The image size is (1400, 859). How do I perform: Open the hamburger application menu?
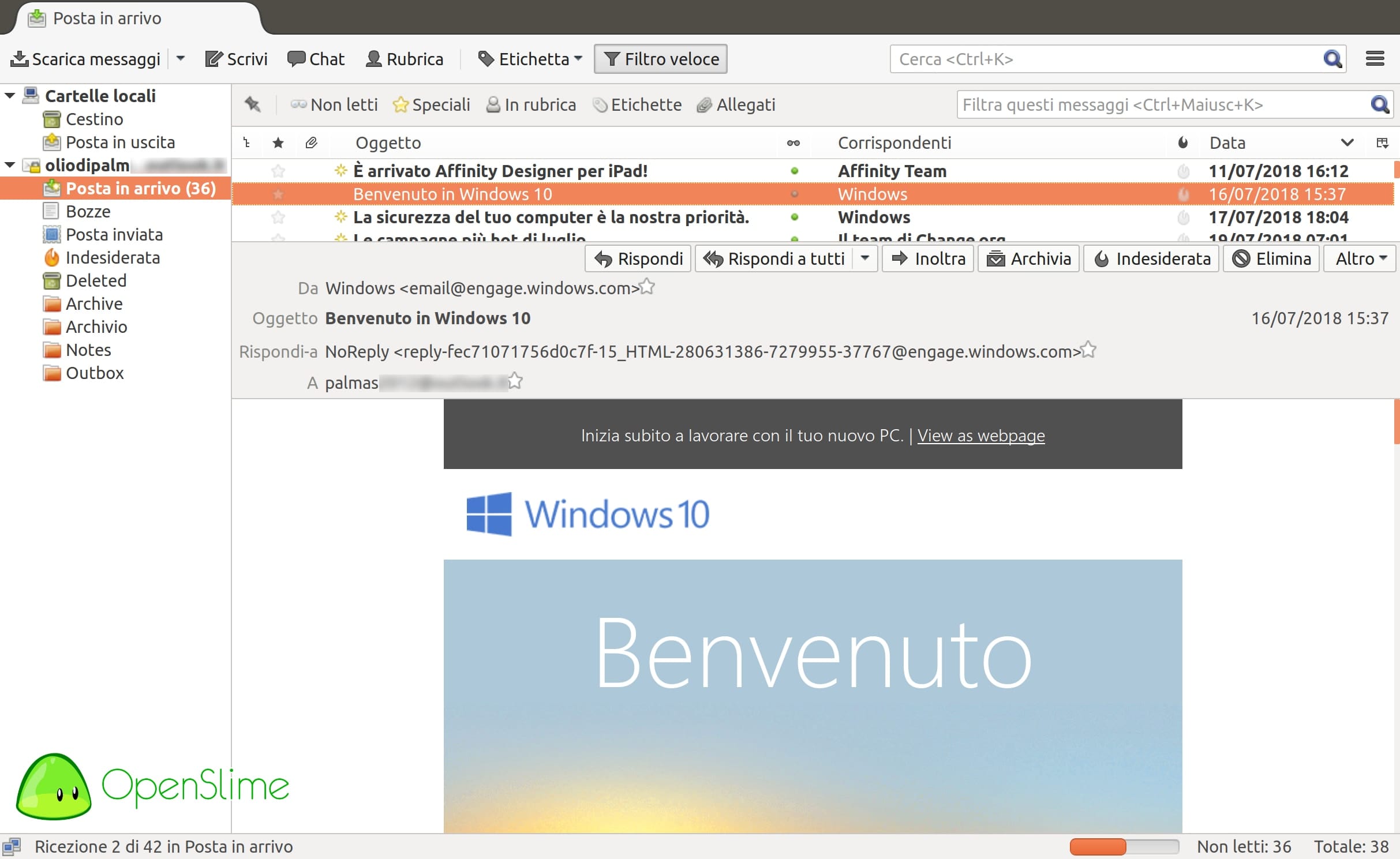pos(1375,59)
